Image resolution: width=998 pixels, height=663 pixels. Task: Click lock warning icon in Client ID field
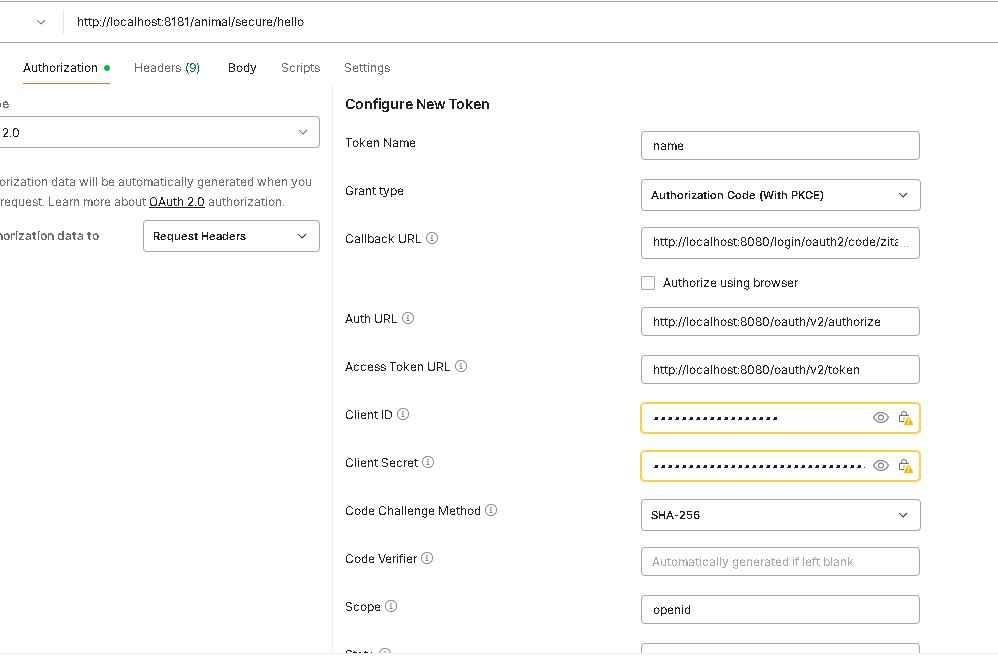tap(904, 418)
